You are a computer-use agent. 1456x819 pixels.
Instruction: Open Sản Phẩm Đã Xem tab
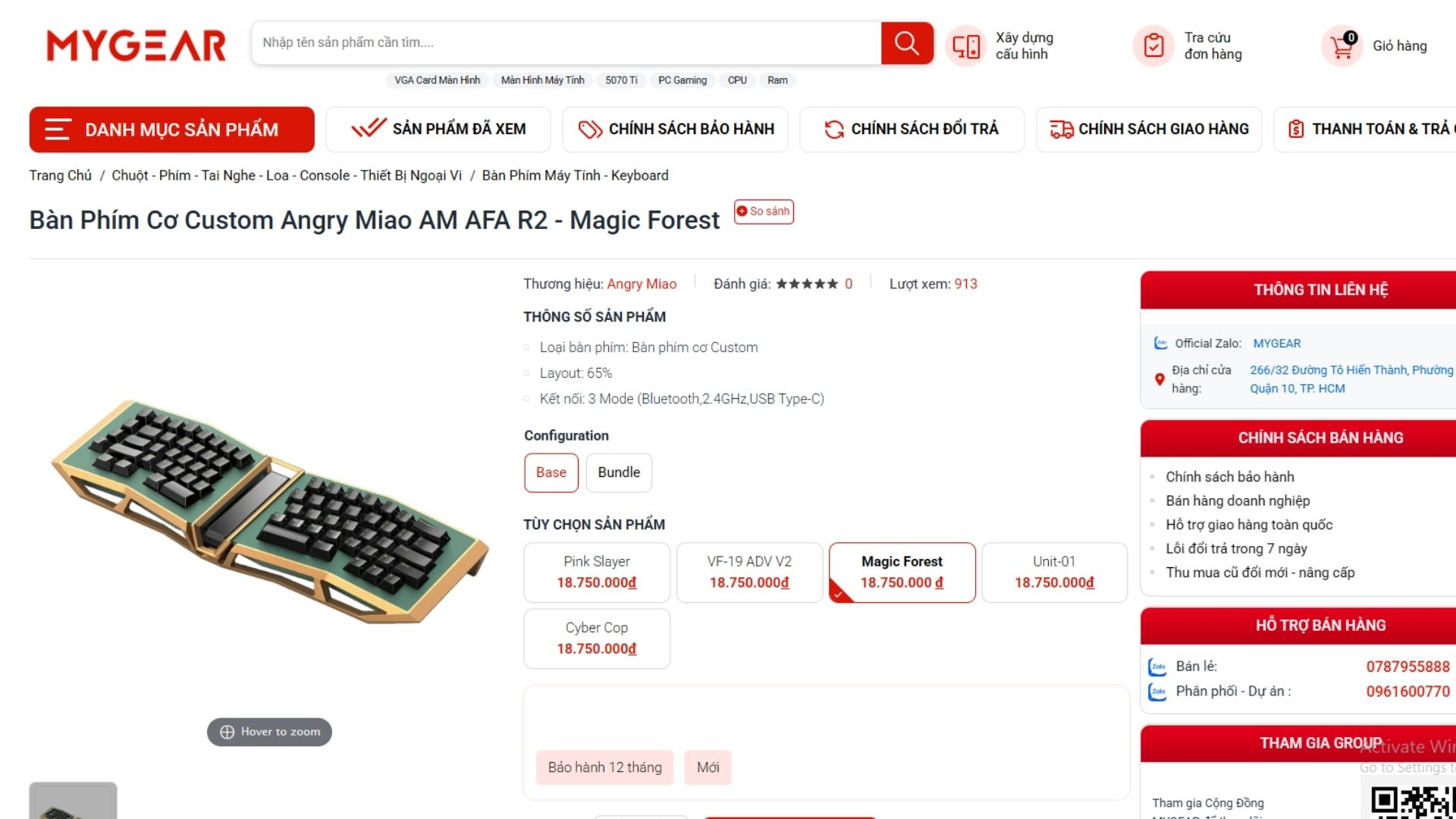(x=439, y=130)
